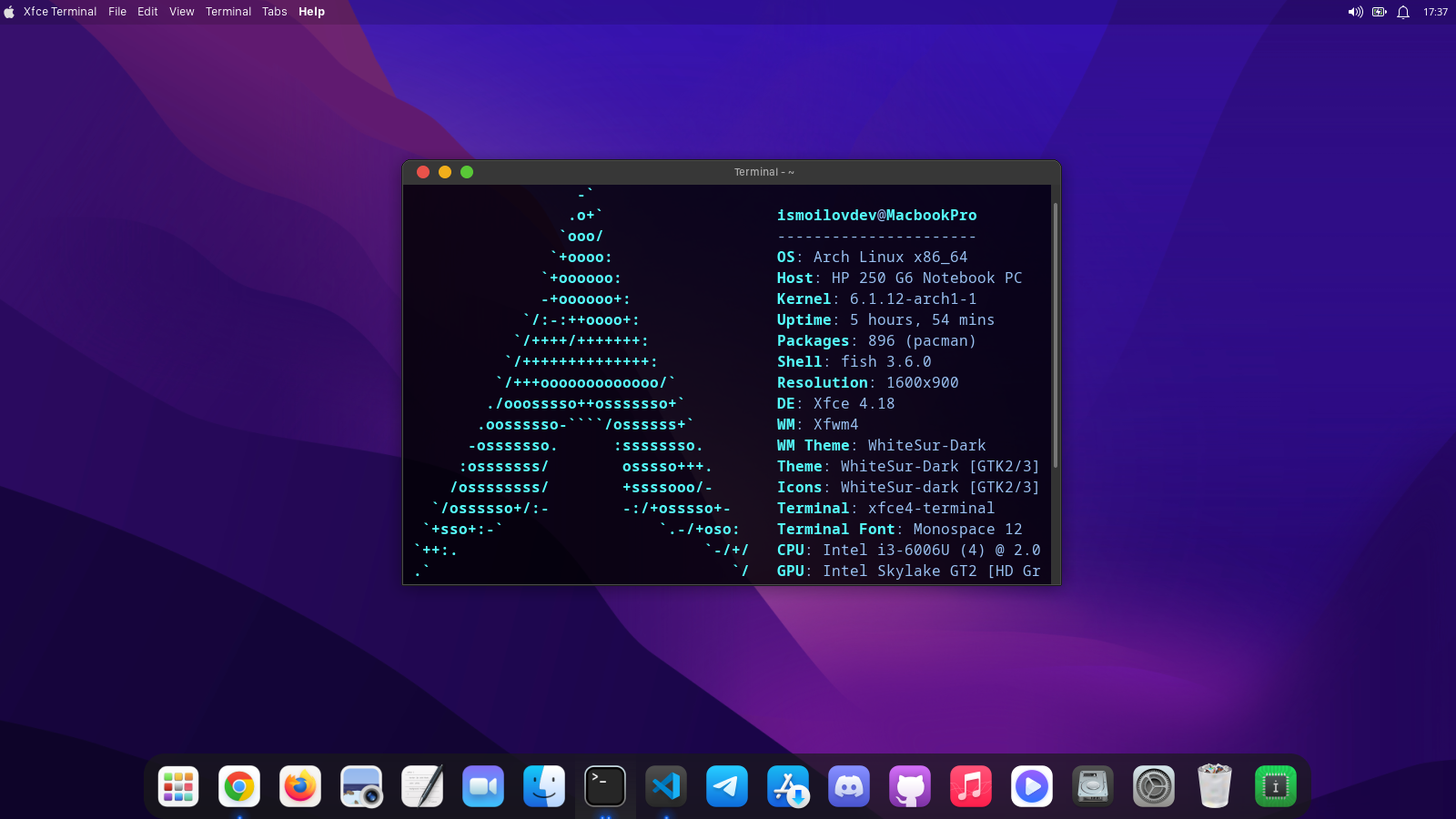Screen dimensions: 1456x819
Task: Launch Discord from the dock
Action: pos(849,786)
